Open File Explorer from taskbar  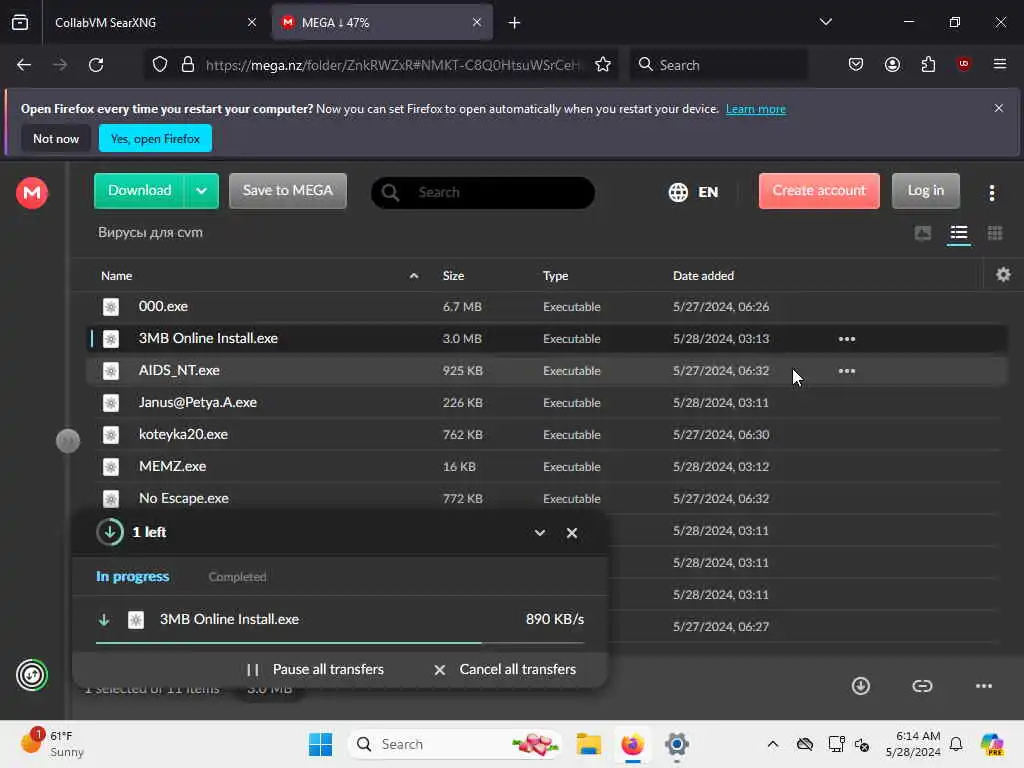click(588, 744)
